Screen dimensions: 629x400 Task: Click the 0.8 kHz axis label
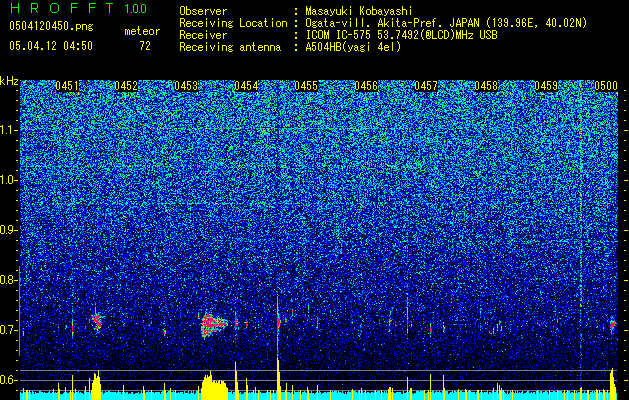tap(9, 280)
